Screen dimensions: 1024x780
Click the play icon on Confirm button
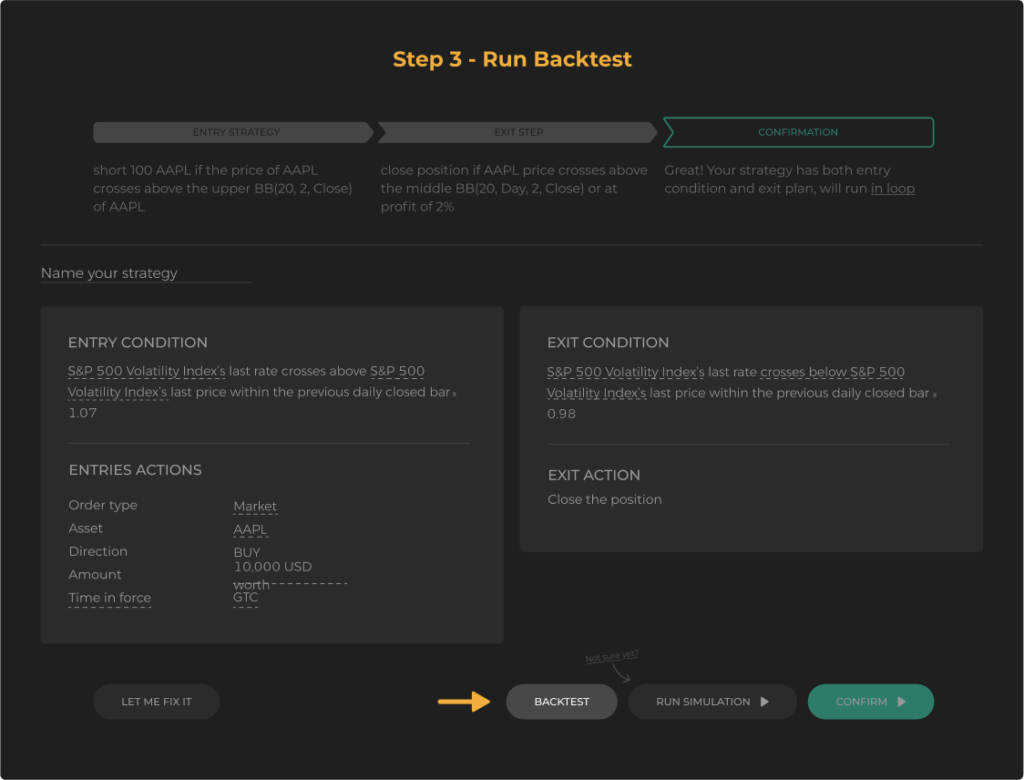click(901, 702)
